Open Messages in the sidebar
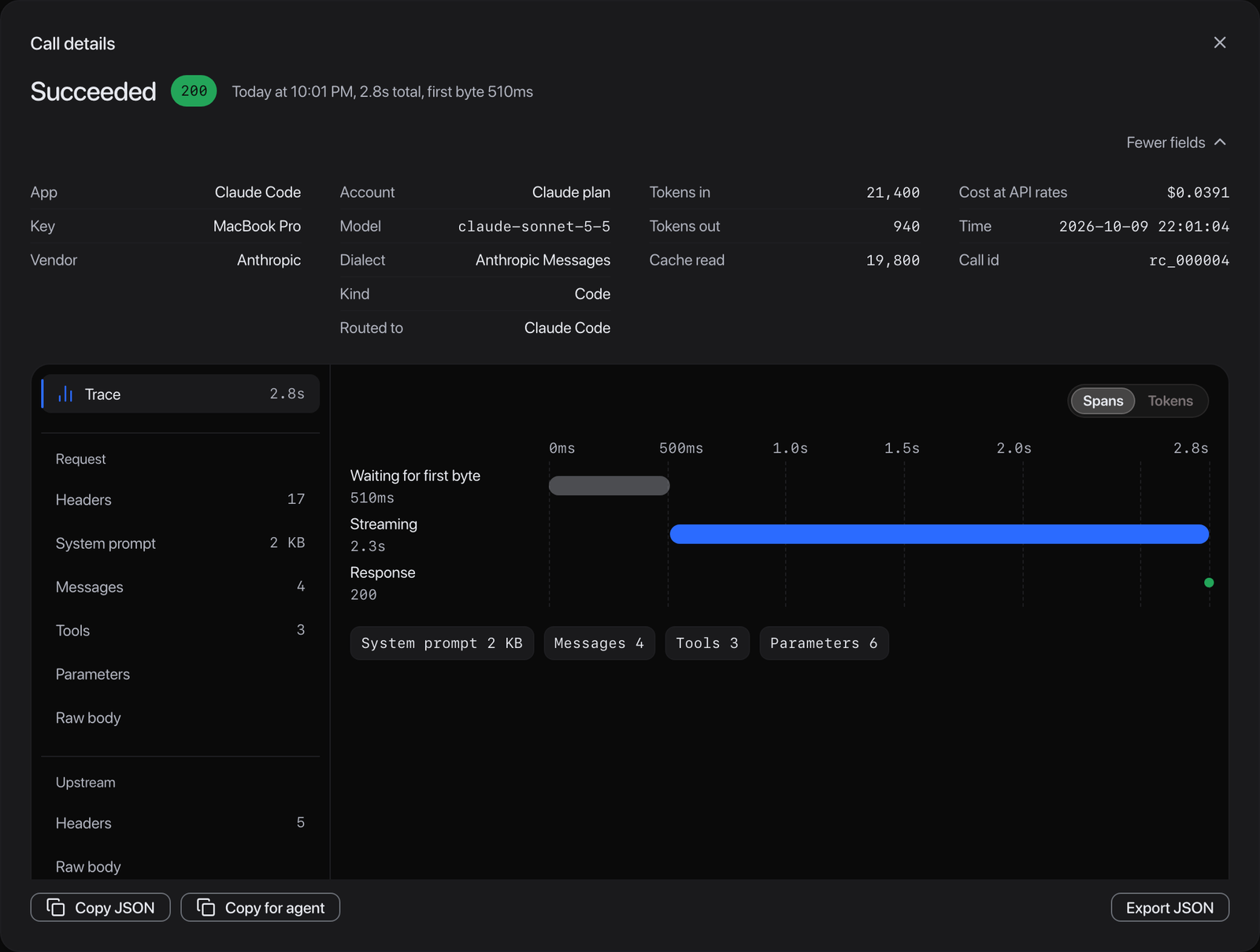 [180, 587]
